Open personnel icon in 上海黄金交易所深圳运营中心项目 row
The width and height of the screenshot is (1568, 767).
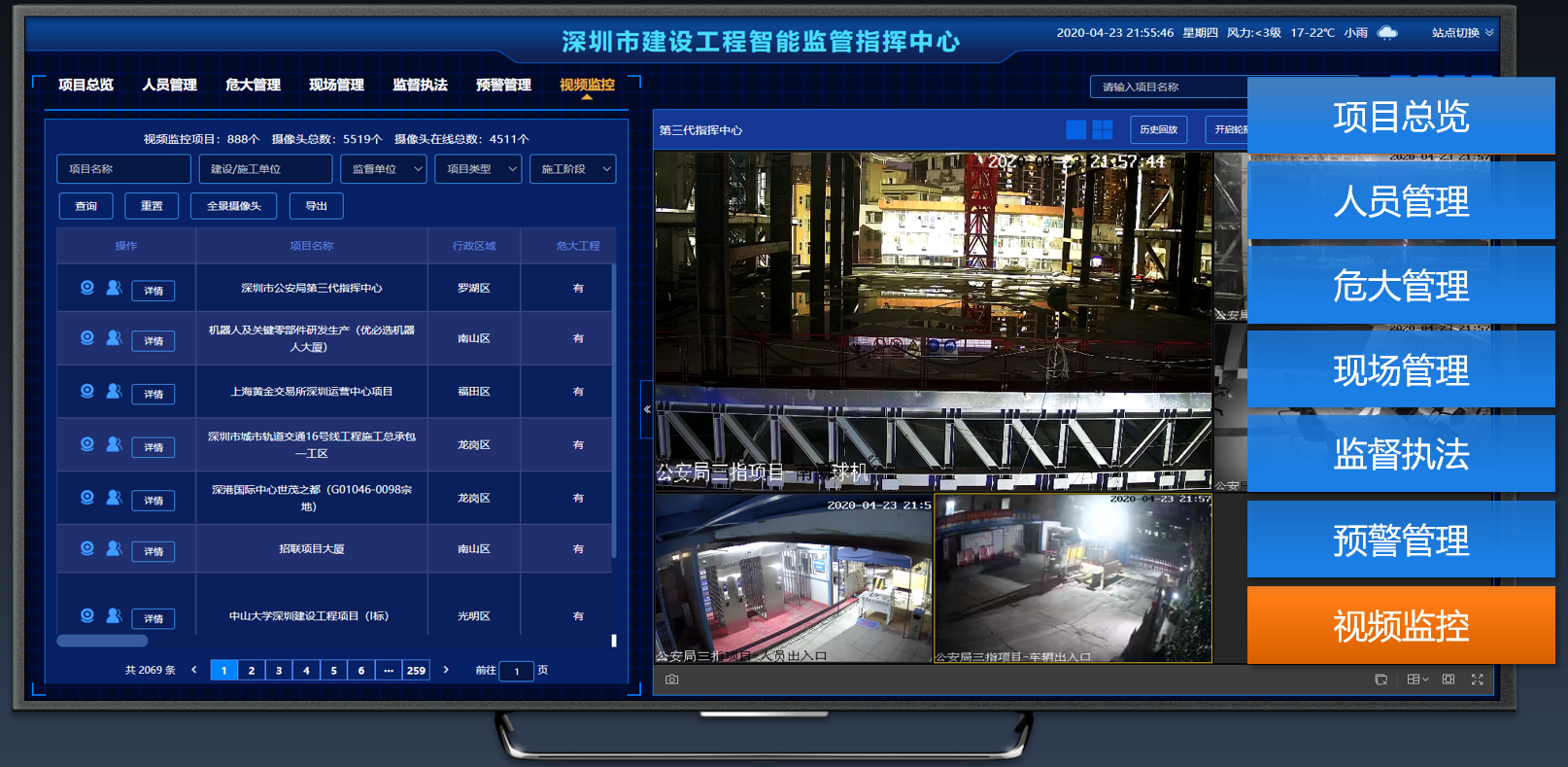point(114,391)
